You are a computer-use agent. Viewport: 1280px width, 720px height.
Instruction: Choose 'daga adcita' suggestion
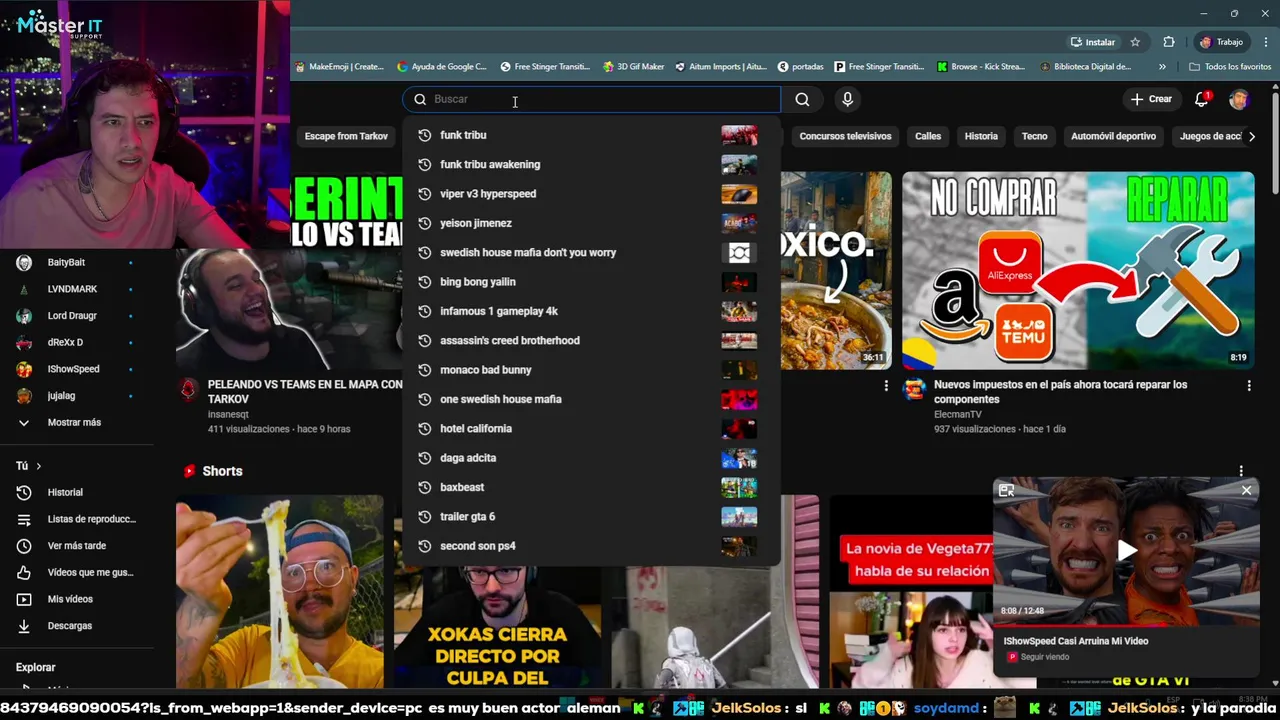[x=590, y=458]
